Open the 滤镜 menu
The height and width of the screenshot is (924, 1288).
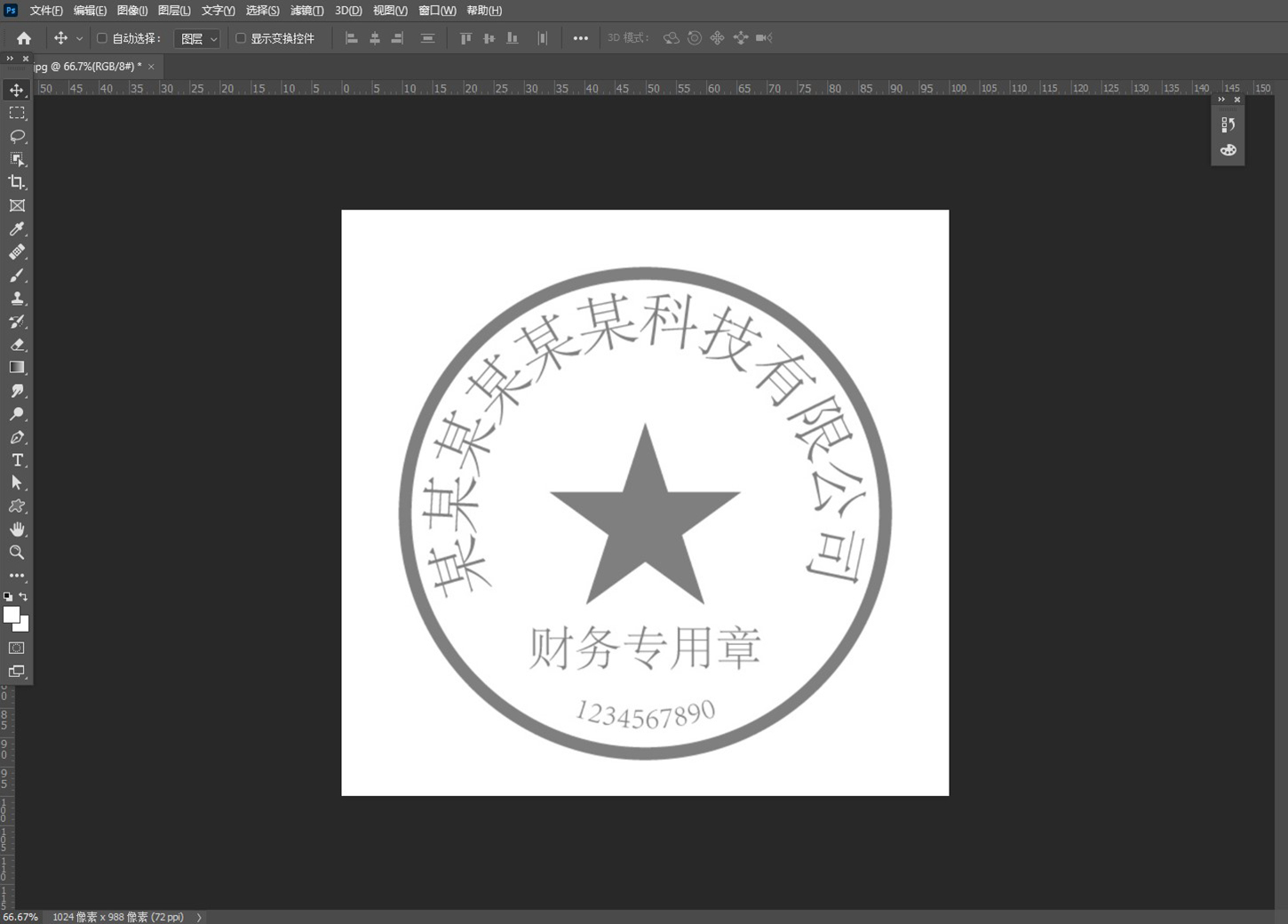coord(306,11)
